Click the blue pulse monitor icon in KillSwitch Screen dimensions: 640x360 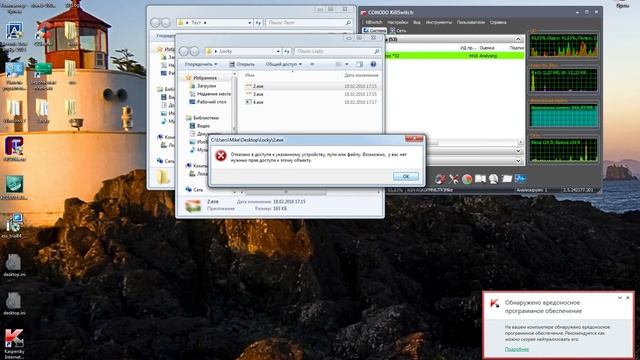pyautogui.click(x=520, y=179)
